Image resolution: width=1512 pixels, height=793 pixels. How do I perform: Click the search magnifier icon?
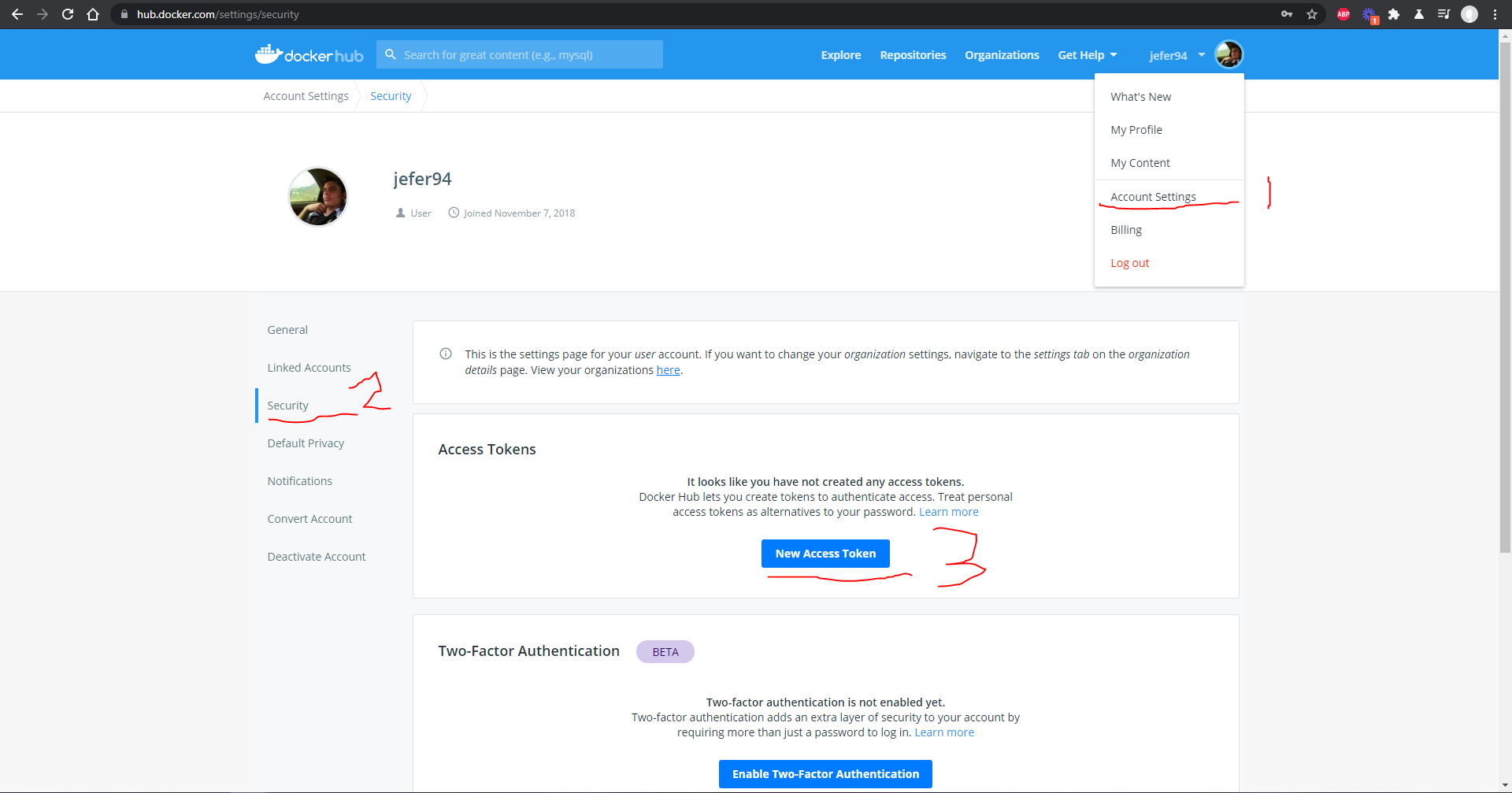pyautogui.click(x=390, y=54)
